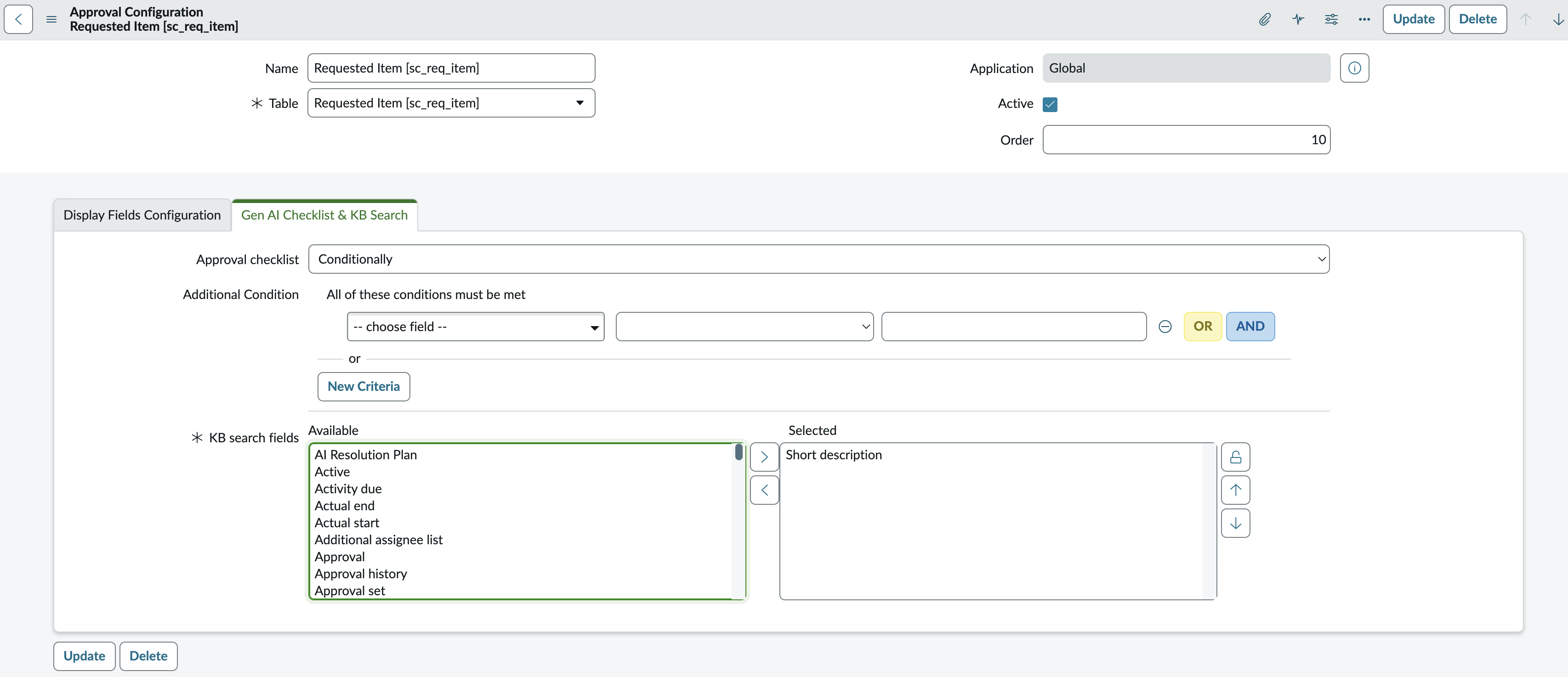The width and height of the screenshot is (1568, 677).
Task: Open the form context menu hamburger icon
Action: point(52,19)
